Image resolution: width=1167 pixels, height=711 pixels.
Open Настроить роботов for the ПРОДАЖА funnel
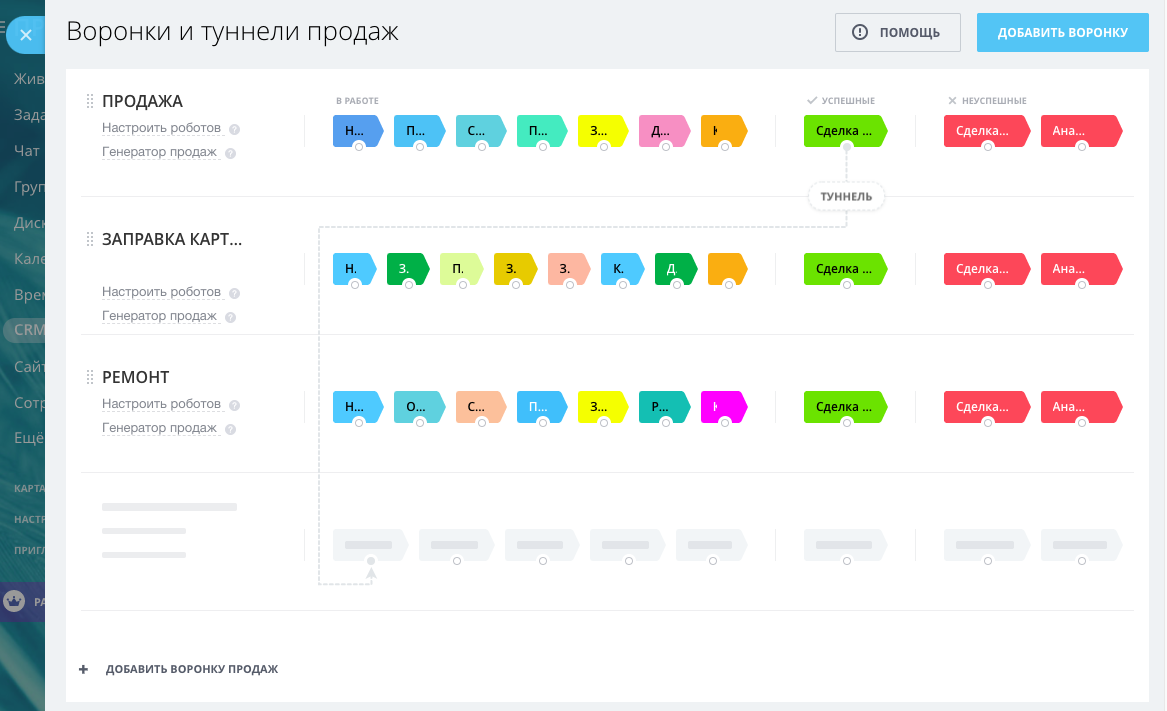[x=161, y=129]
